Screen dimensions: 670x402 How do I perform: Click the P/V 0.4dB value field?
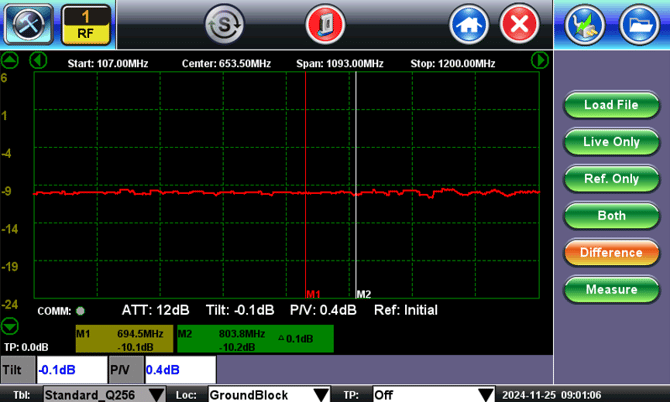coord(180,370)
